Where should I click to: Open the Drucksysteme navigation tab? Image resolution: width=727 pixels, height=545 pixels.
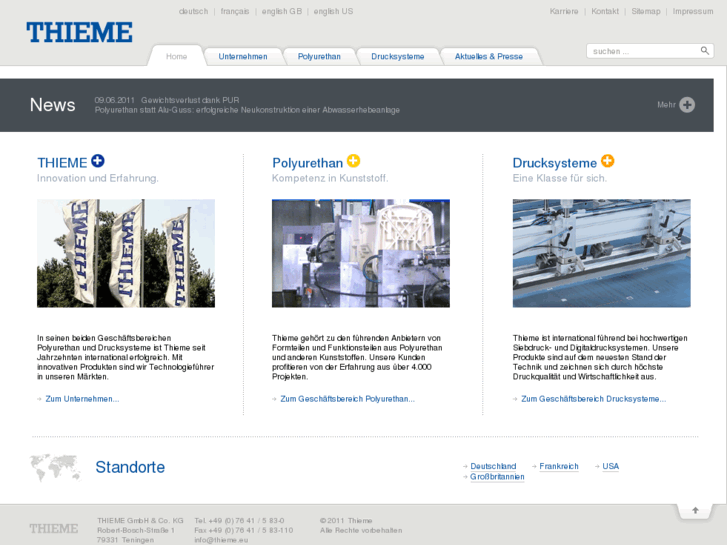click(397, 57)
